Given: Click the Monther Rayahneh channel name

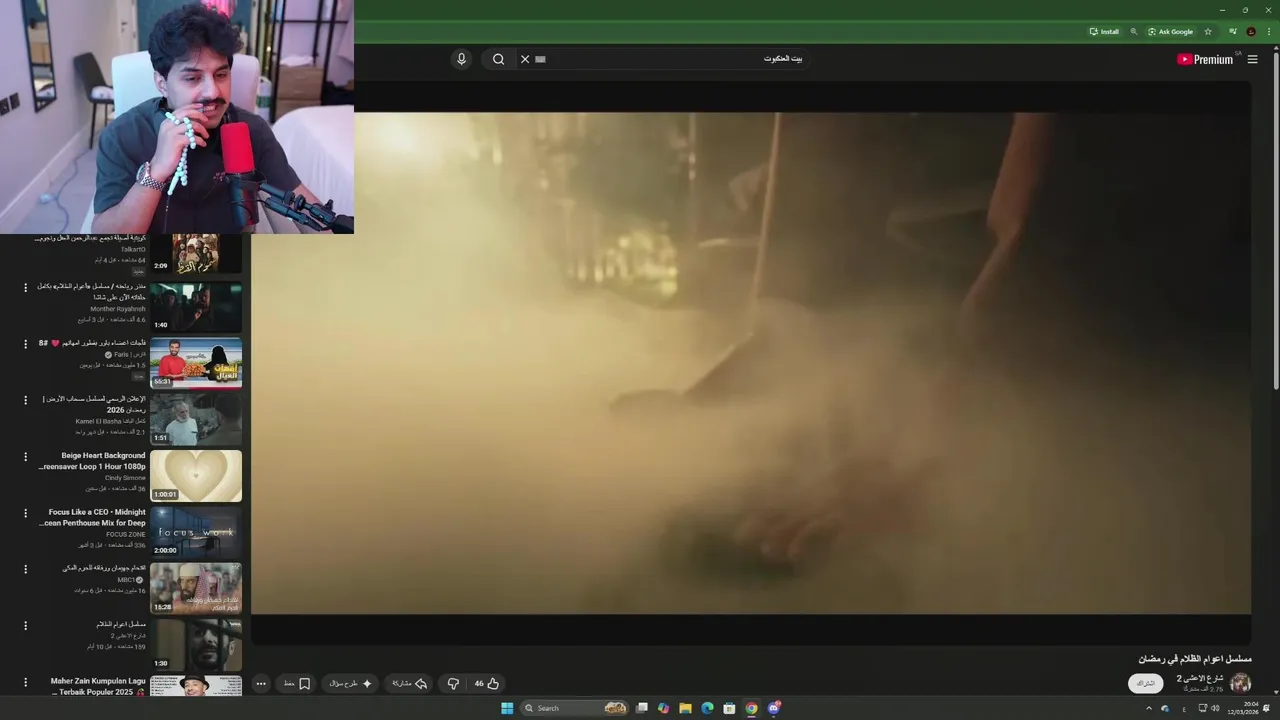Looking at the screenshot, I should (118, 309).
